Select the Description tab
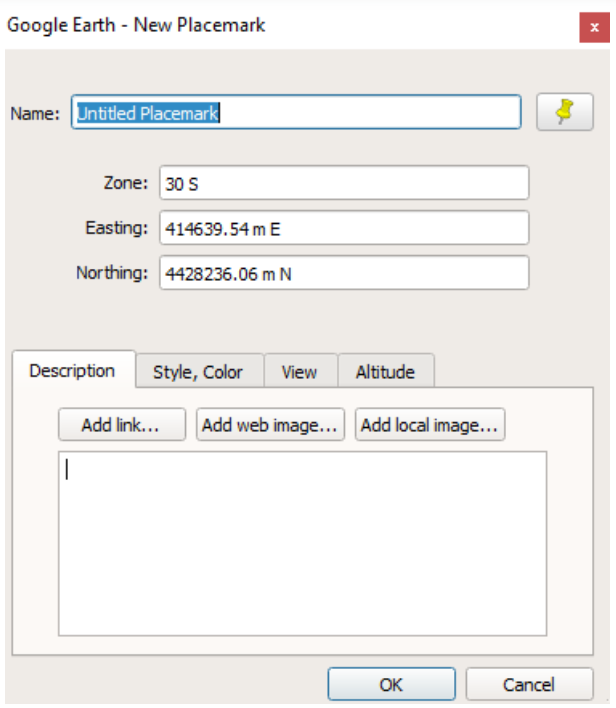The image size is (616, 708). (74, 371)
